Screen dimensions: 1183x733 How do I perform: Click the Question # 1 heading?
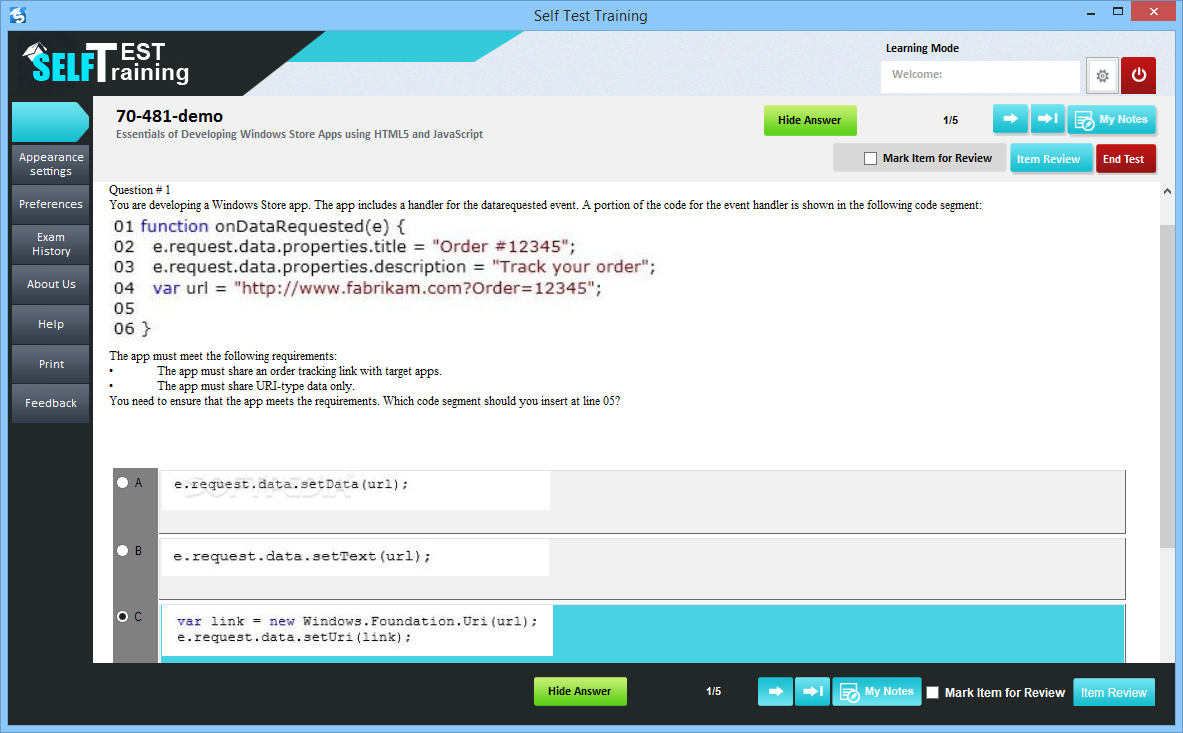pyautogui.click(x=140, y=190)
